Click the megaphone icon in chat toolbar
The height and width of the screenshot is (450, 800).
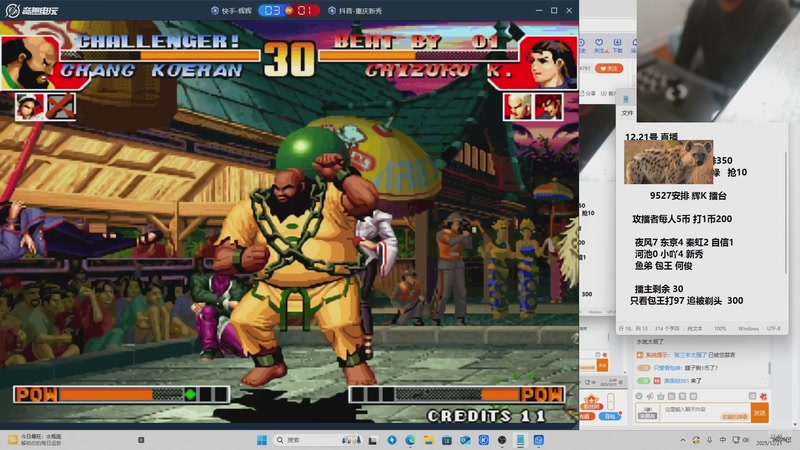click(649, 396)
